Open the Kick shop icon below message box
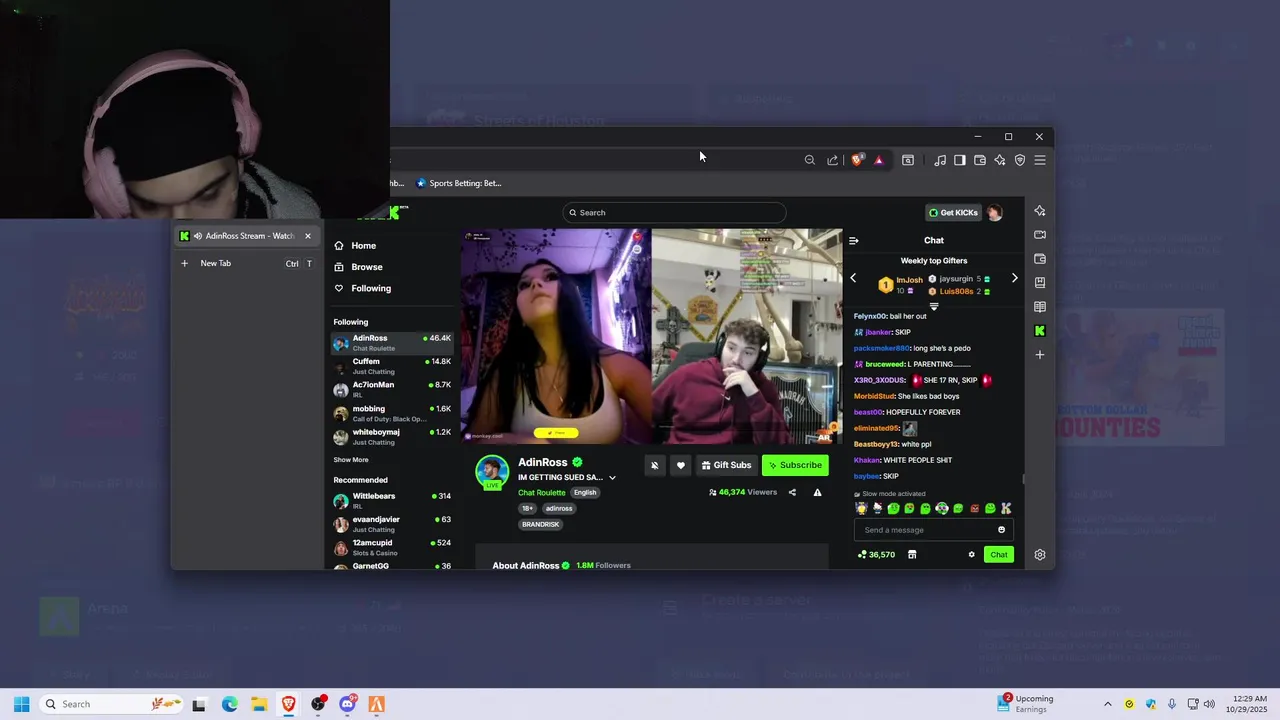1280x720 pixels. tap(912, 555)
